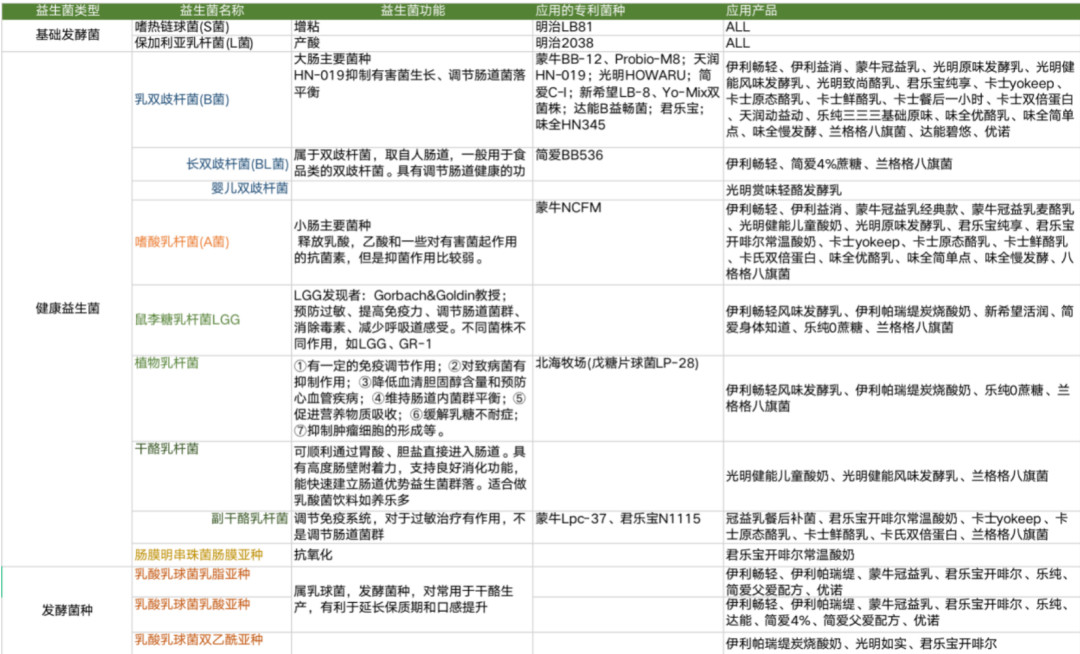Select the 增粘 function cell
Viewport: 1080px width, 654px height.
(412, 27)
